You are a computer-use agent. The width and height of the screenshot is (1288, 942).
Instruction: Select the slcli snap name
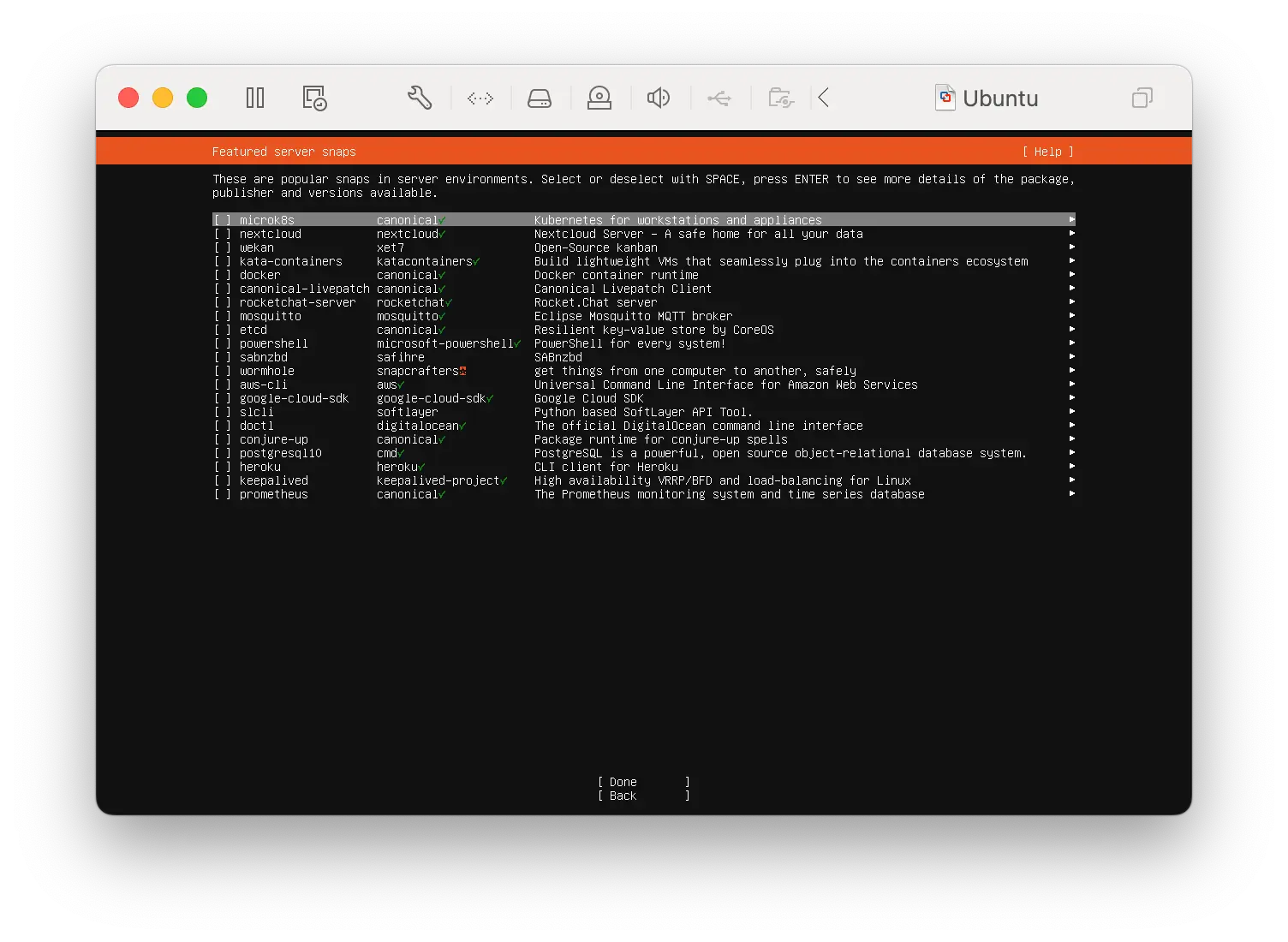(x=257, y=412)
